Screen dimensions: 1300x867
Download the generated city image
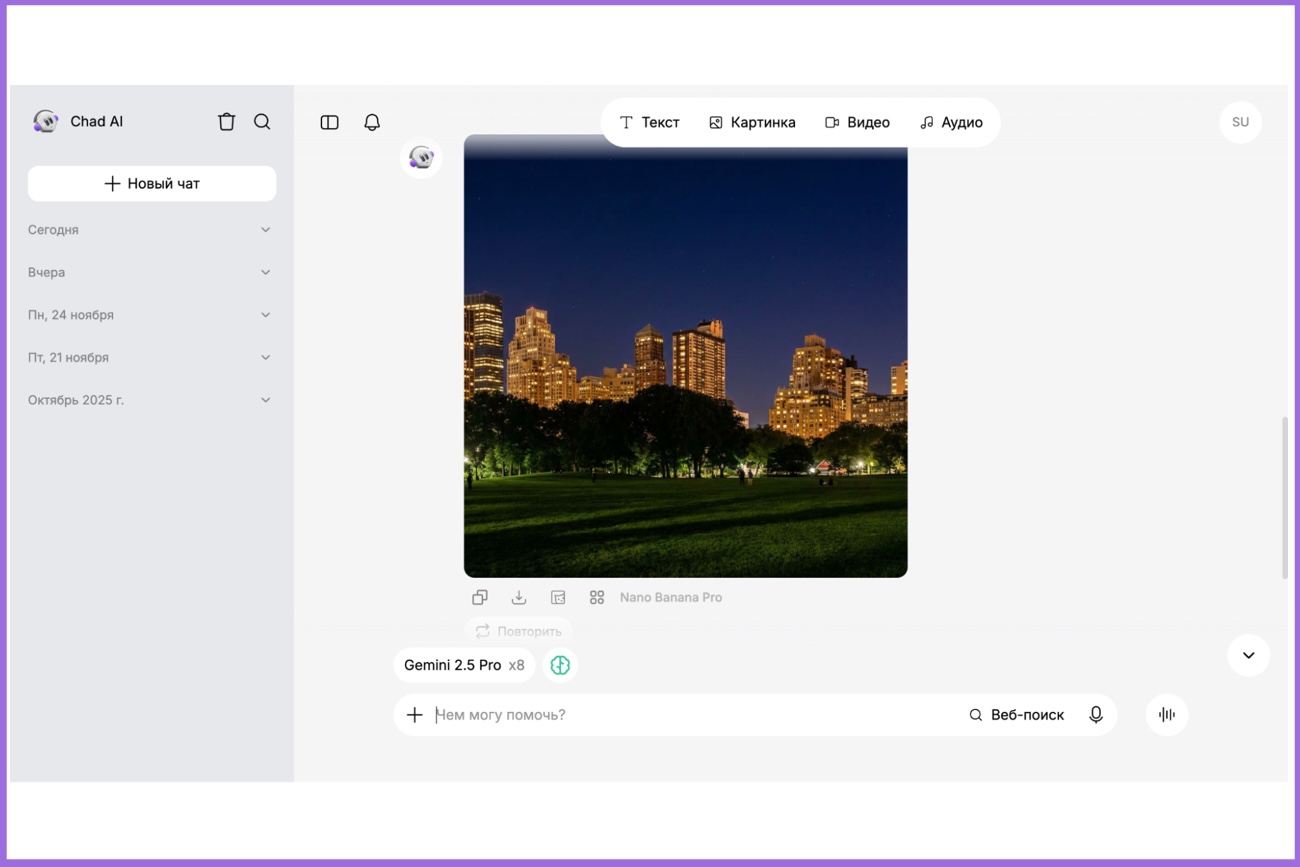pyautogui.click(x=519, y=597)
